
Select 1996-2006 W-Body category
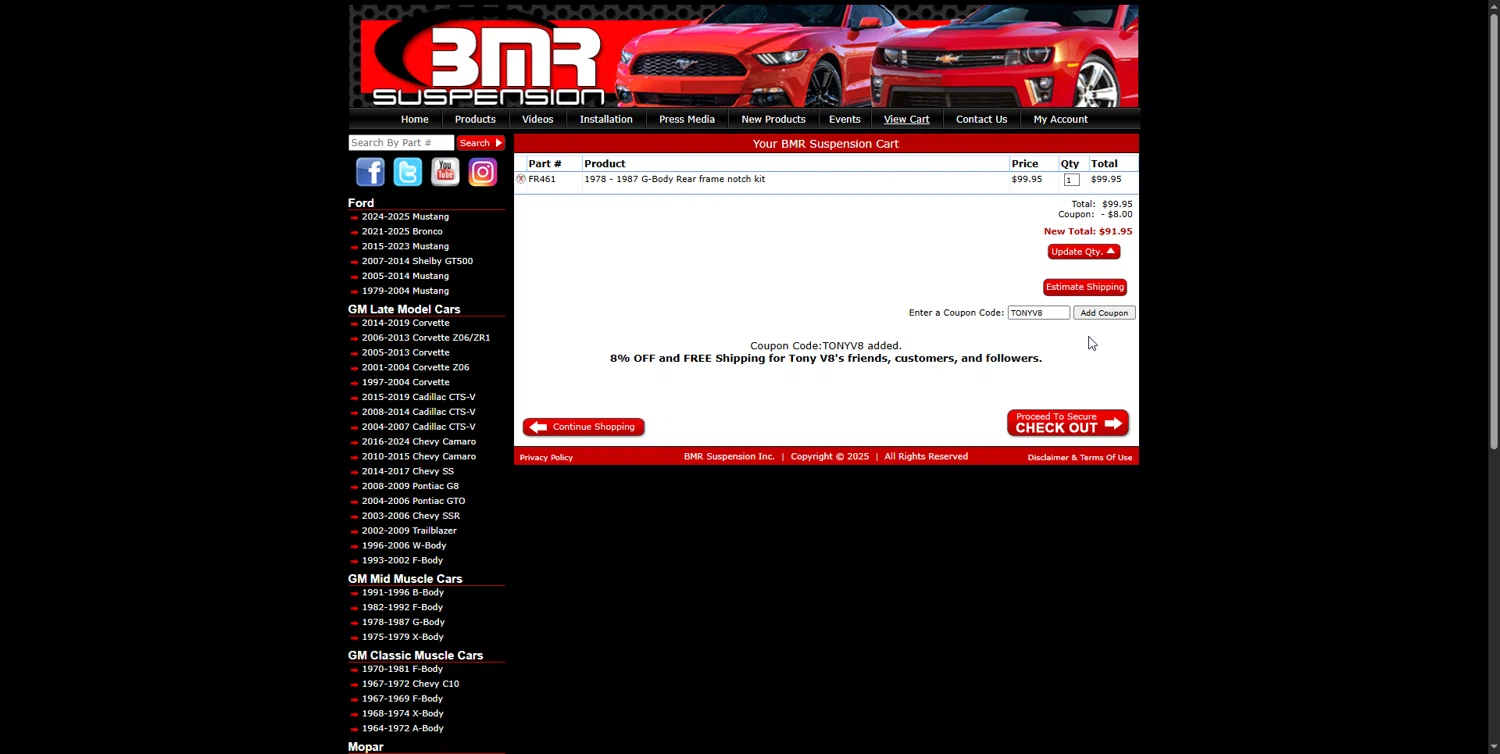[404, 546]
